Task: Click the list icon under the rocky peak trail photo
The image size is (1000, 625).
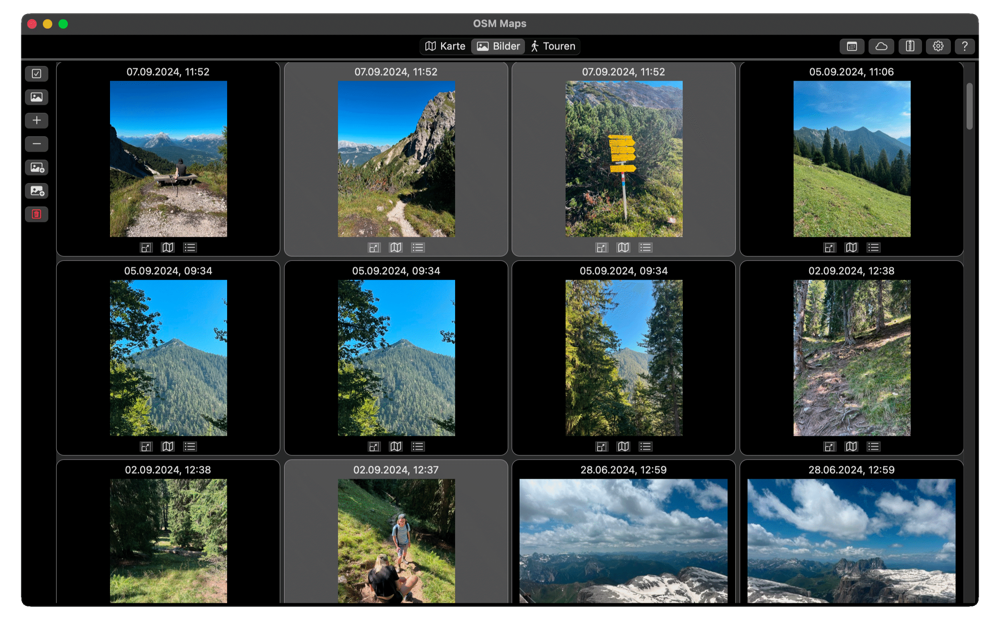Action: (418, 247)
